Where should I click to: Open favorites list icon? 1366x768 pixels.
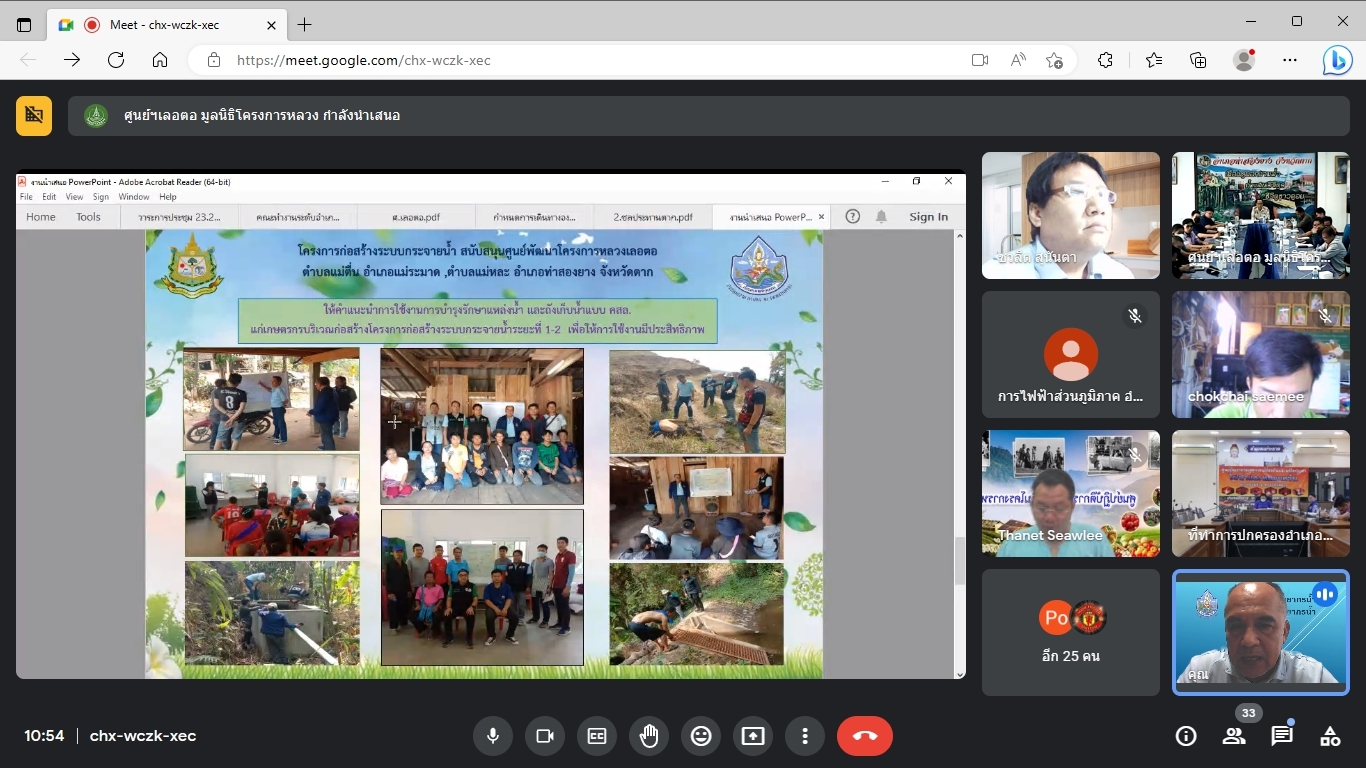coord(1154,60)
